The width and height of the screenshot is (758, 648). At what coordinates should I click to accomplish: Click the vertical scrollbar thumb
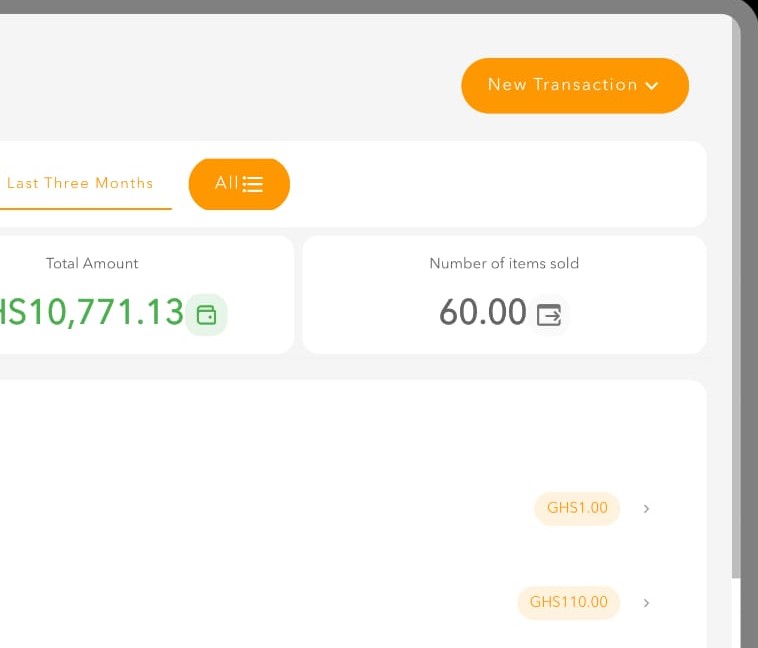(737, 300)
